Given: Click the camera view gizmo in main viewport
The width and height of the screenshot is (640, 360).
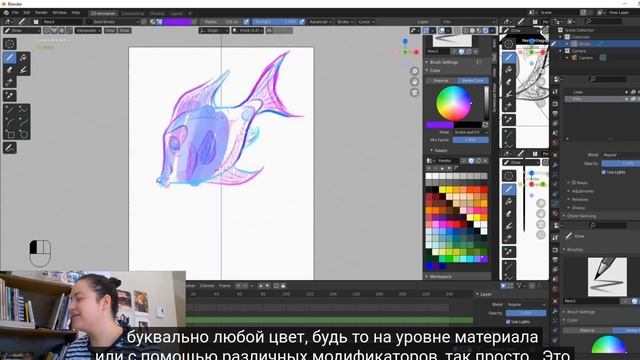Looking at the screenshot, I should pos(414,92).
